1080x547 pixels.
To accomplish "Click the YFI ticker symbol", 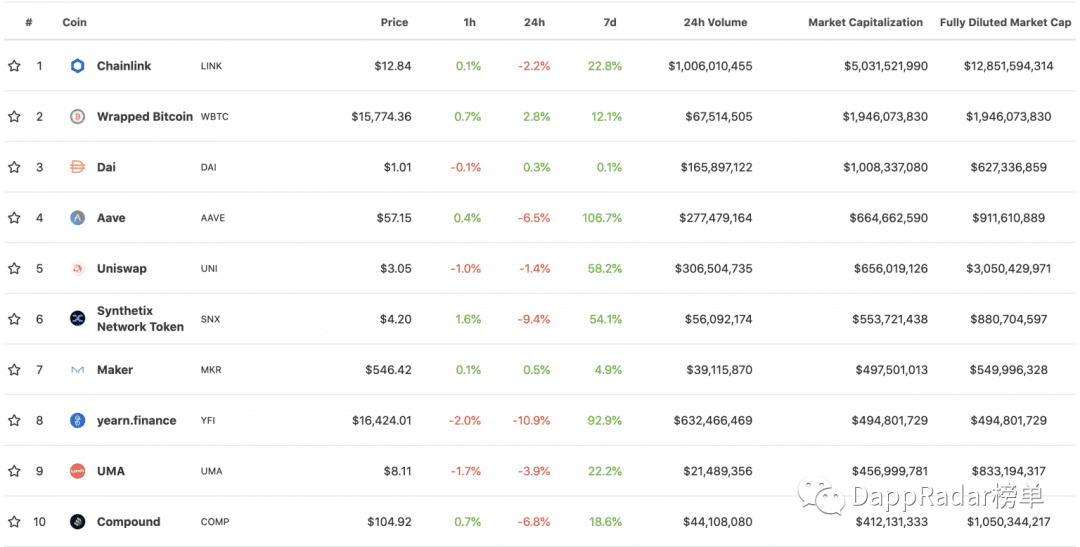I will (208, 420).
